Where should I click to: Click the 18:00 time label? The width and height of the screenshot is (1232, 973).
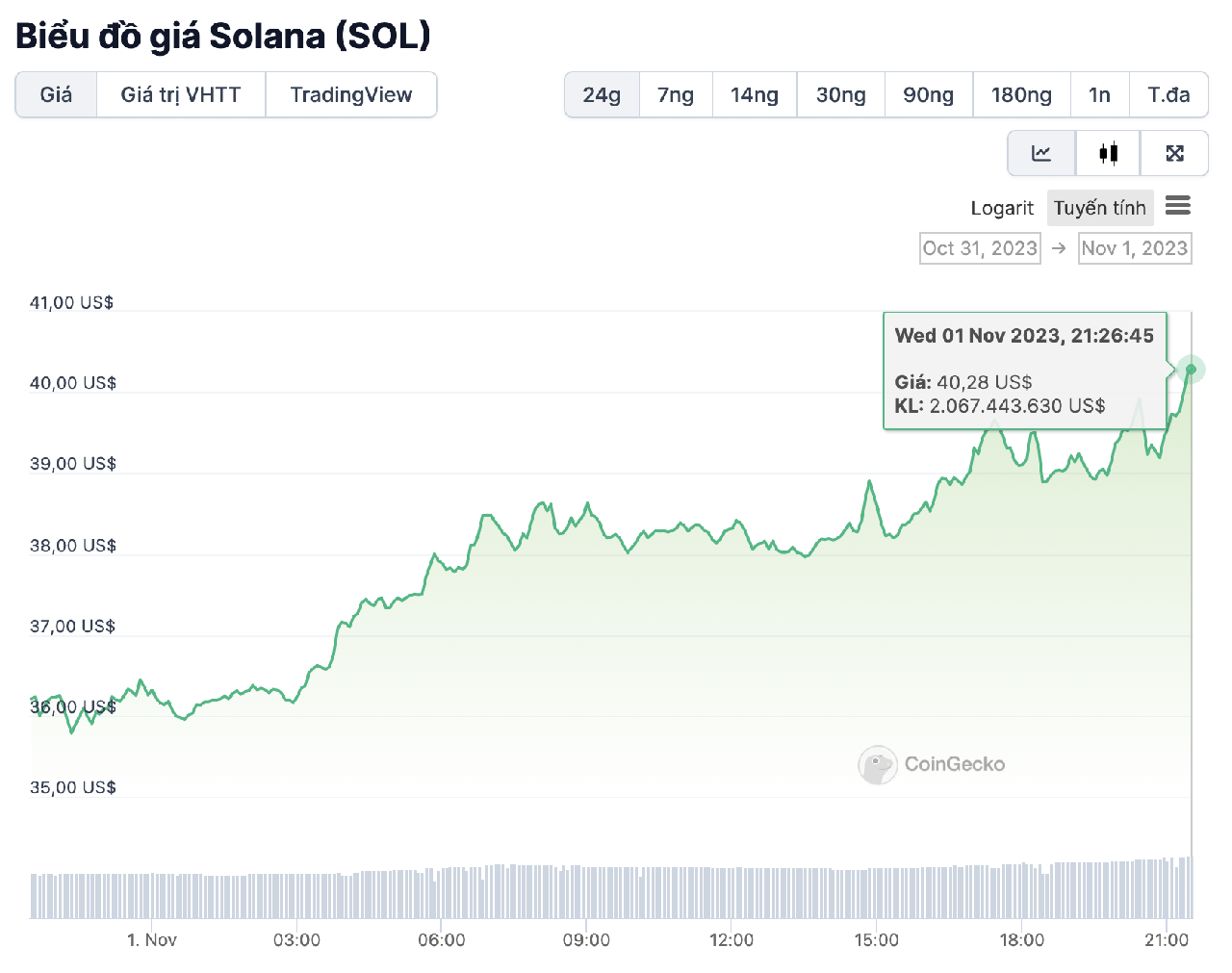(1021, 939)
